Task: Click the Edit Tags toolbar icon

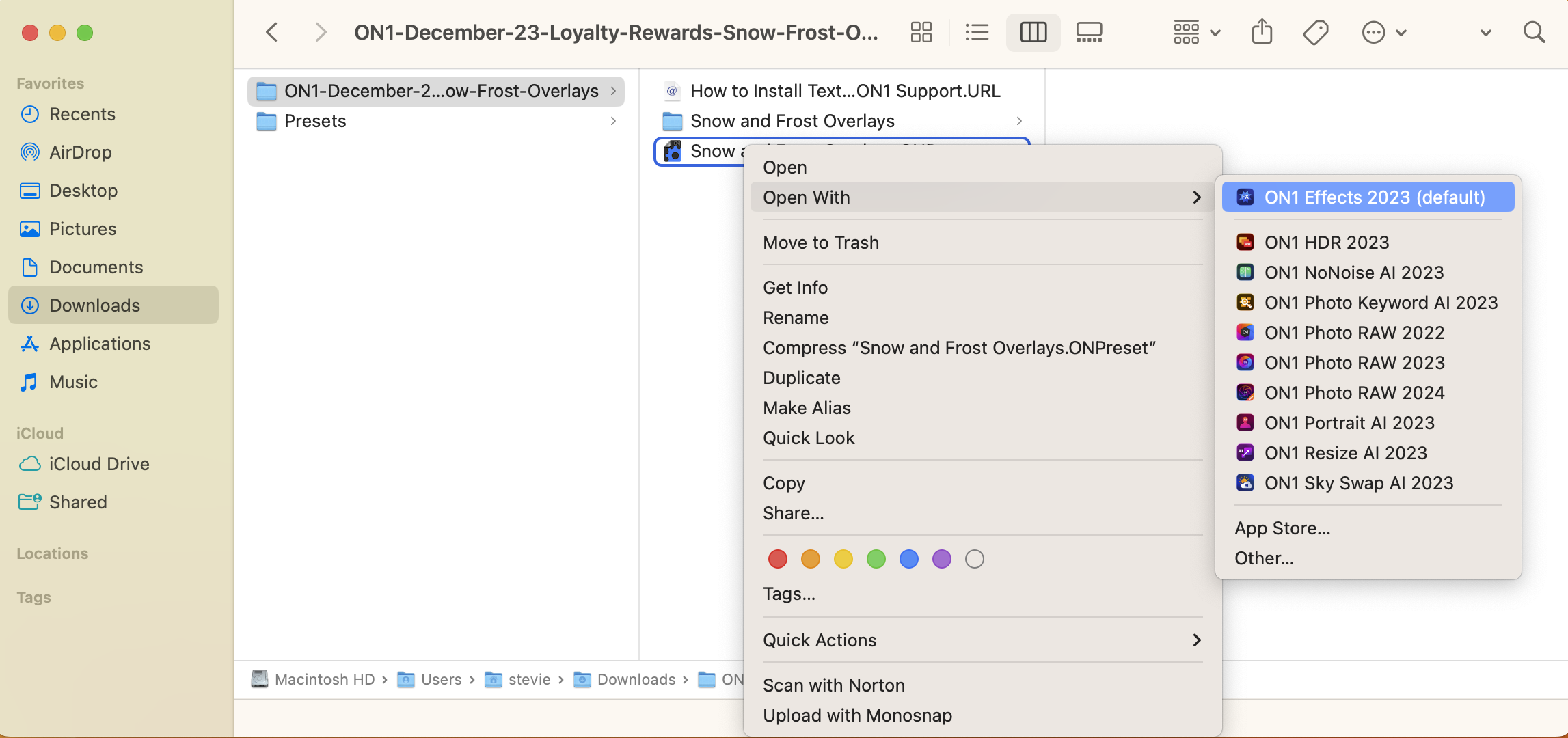Action: pyautogui.click(x=1316, y=32)
